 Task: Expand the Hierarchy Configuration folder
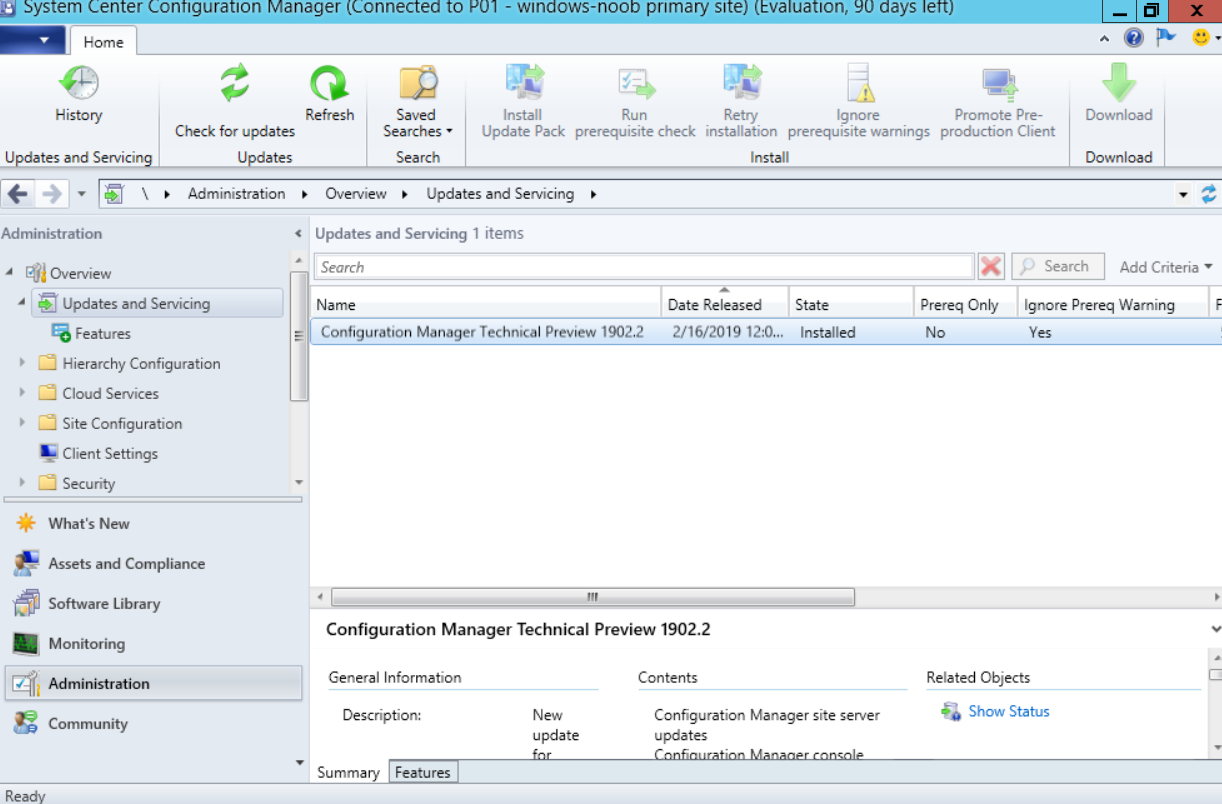(x=22, y=363)
